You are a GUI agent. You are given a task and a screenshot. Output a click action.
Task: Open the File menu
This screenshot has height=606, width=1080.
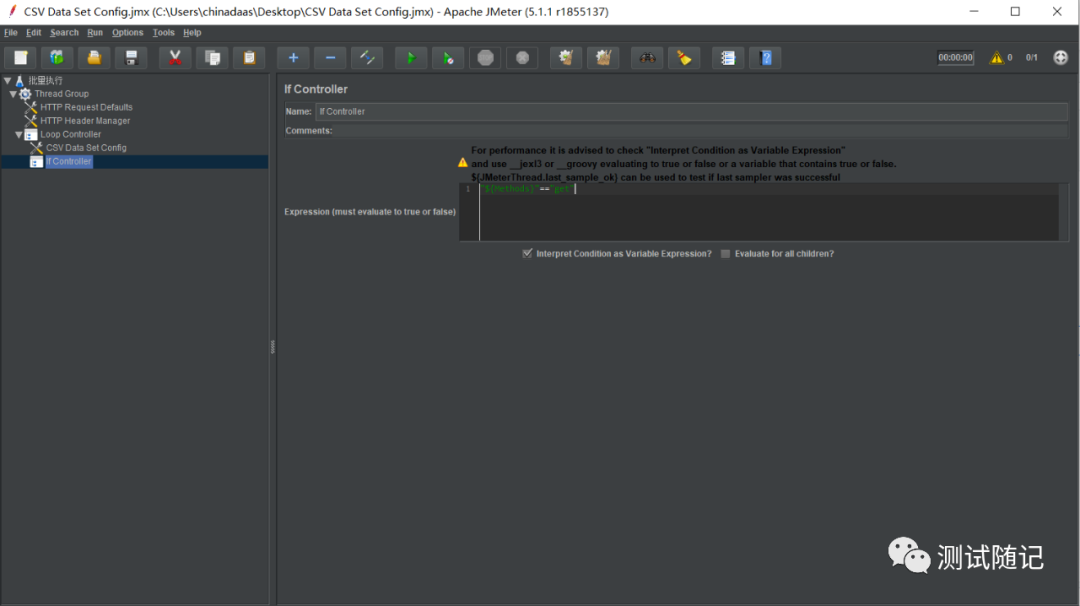pos(11,32)
